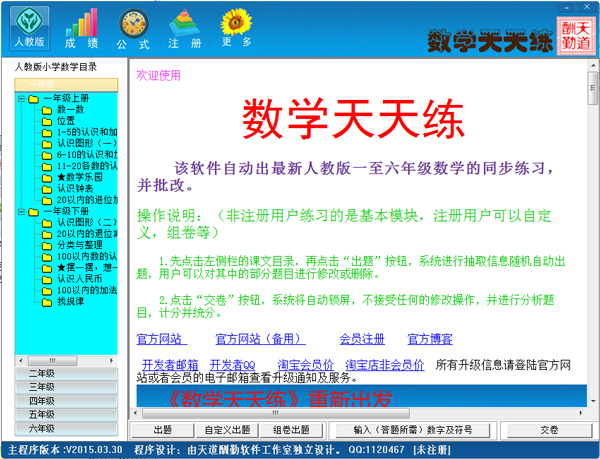Select 分类与整理 chapter
The width and height of the screenshot is (600, 459).
coord(80,246)
